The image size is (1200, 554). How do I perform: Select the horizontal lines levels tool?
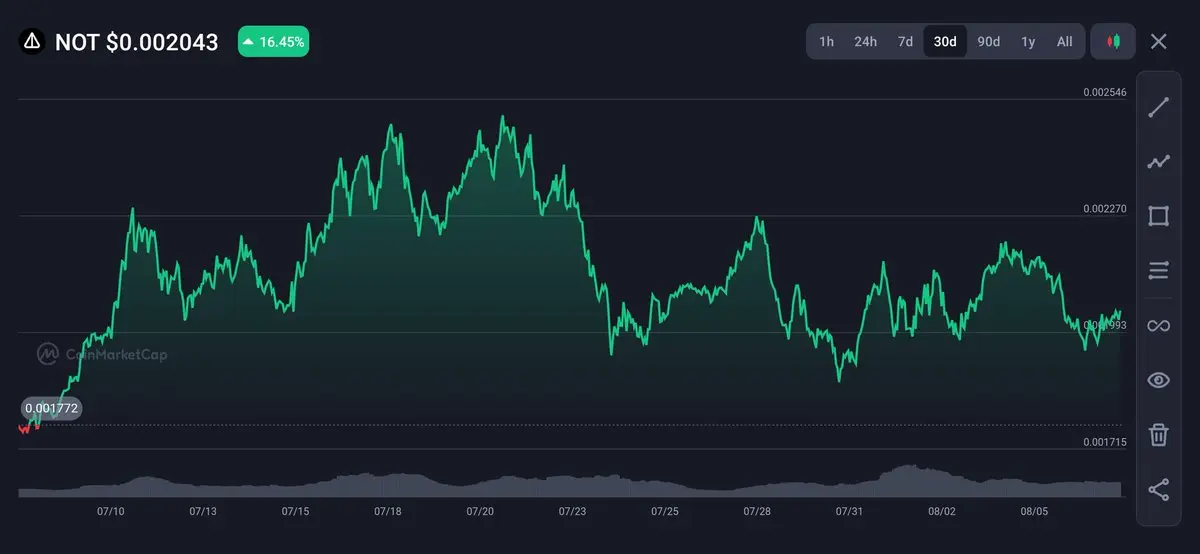(1158, 270)
